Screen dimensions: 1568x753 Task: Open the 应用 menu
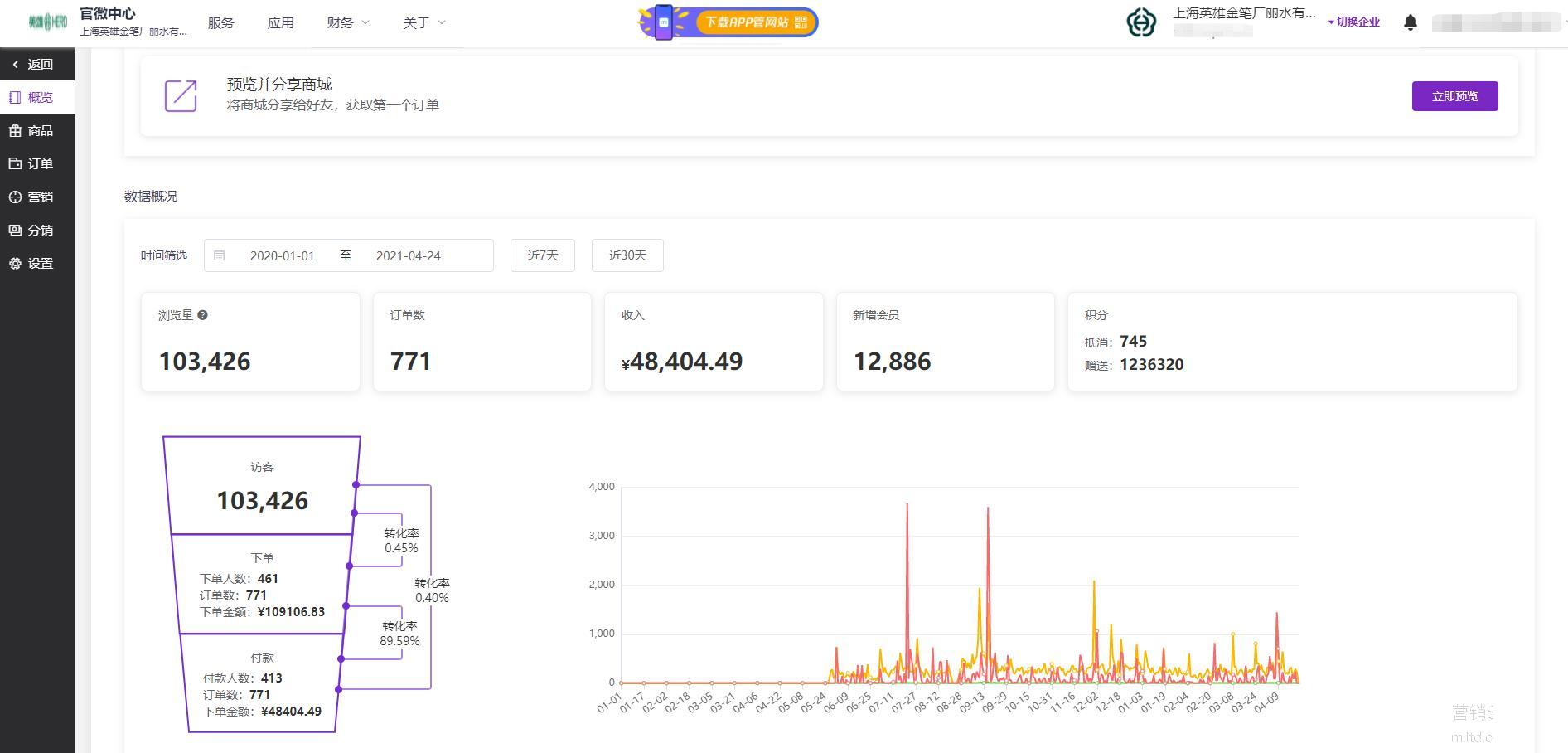(280, 22)
